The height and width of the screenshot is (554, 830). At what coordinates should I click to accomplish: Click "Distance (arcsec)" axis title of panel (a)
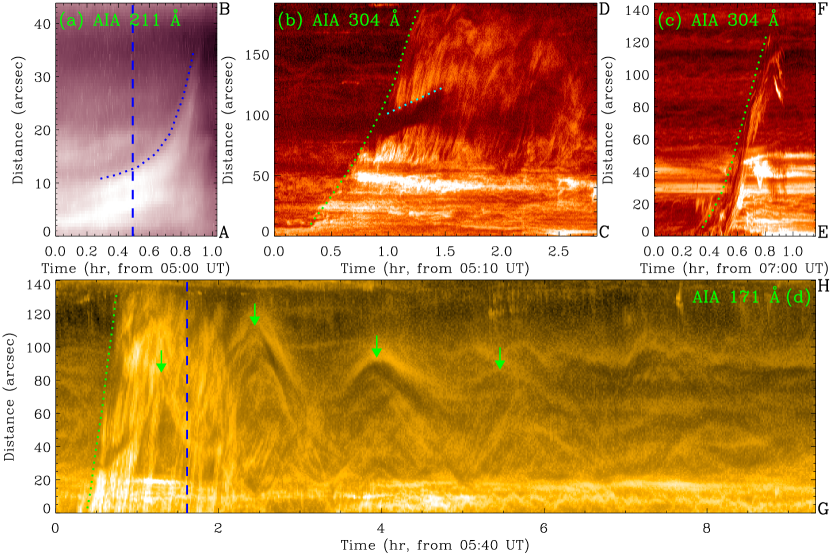pyautogui.click(x=19, y=119)
